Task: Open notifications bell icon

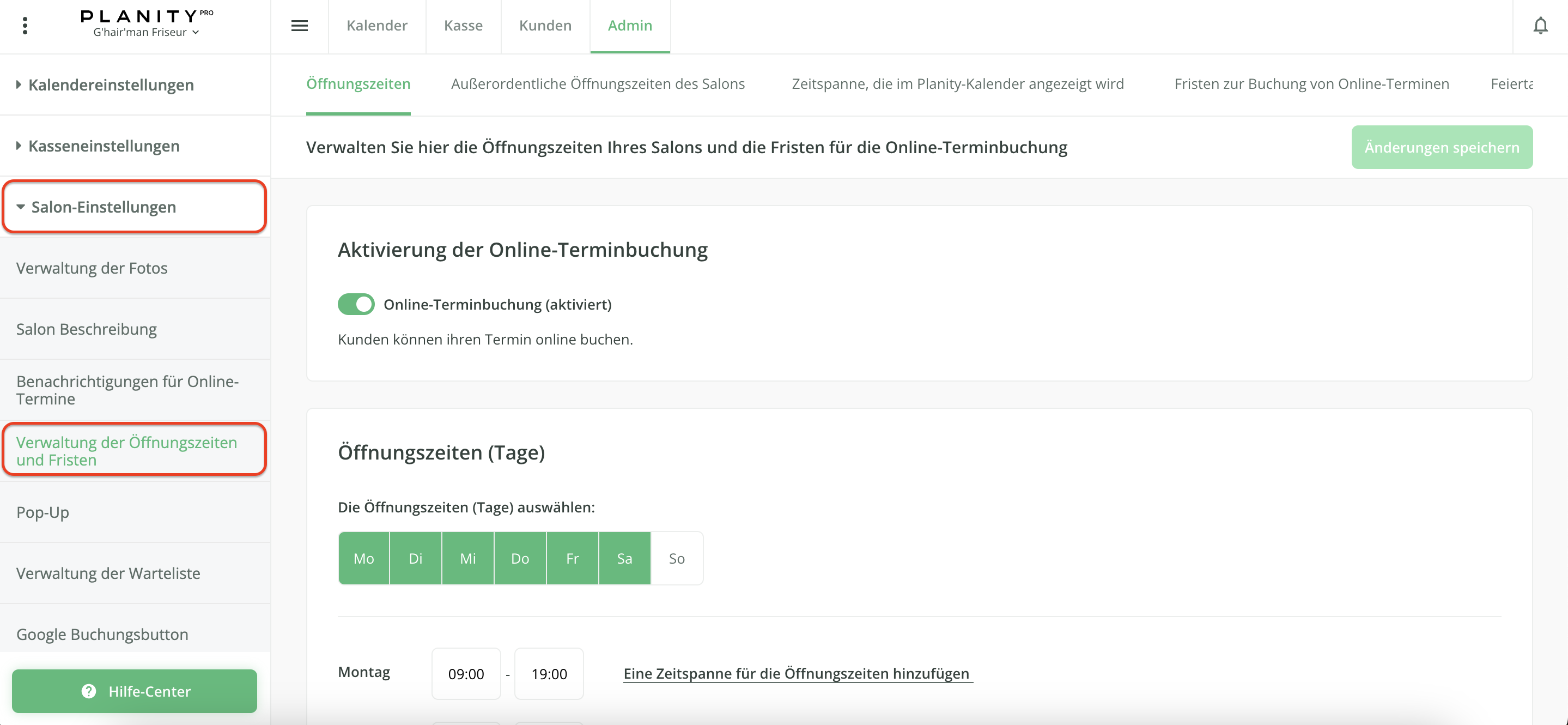Action: [x=1540, y=26]
